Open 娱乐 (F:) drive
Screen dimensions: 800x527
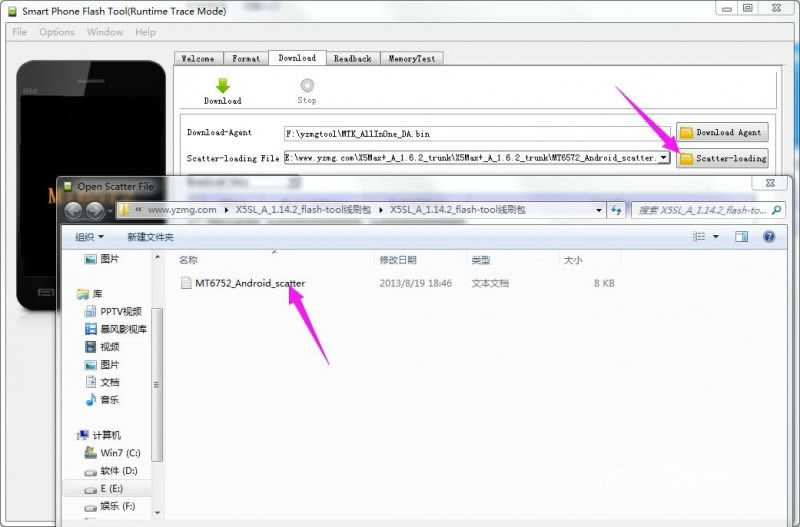pyautogui.click(x=117, y=506)
